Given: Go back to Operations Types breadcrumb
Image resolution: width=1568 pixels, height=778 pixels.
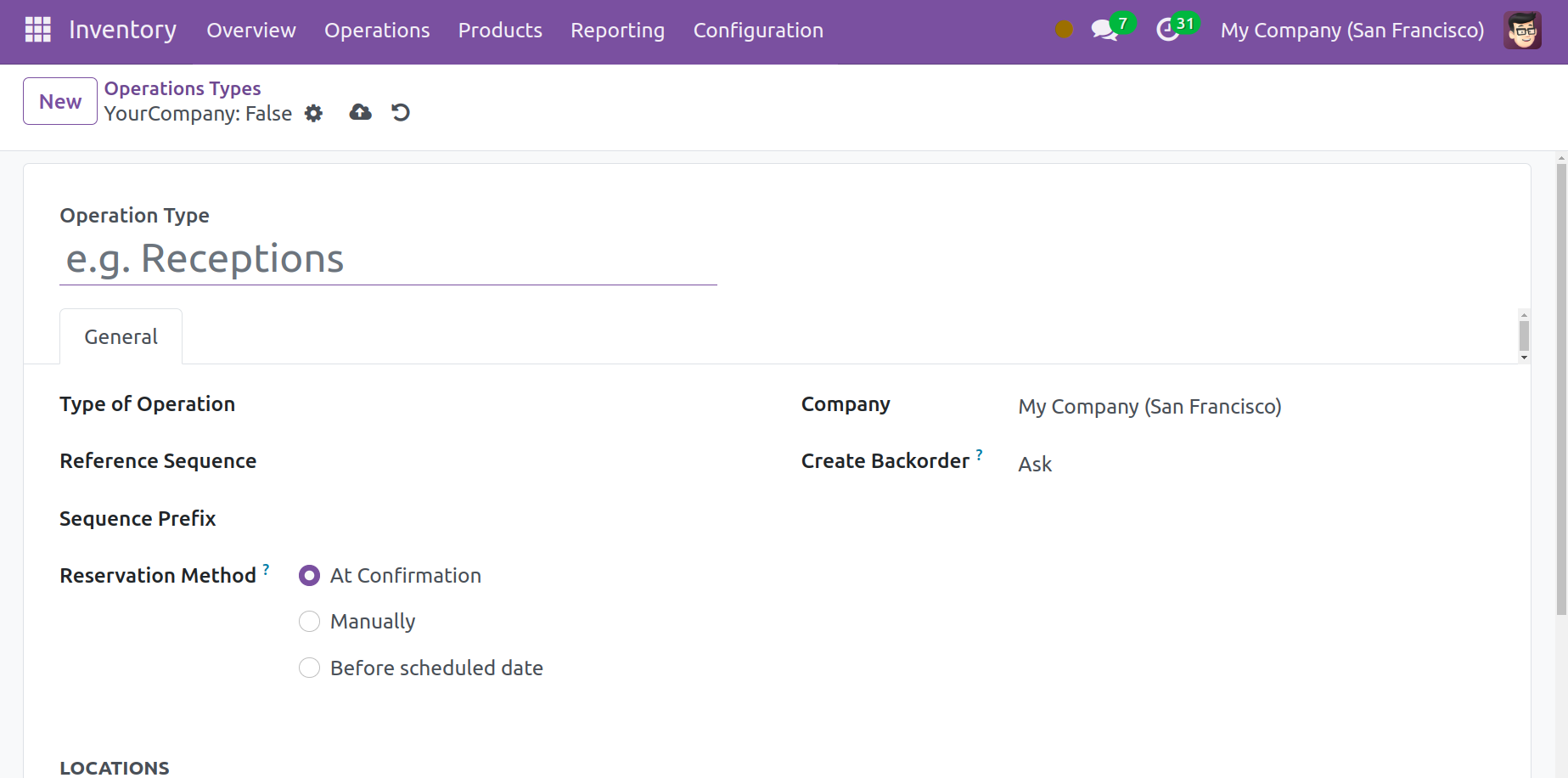Looking at the screenshot, I should 182,88.
